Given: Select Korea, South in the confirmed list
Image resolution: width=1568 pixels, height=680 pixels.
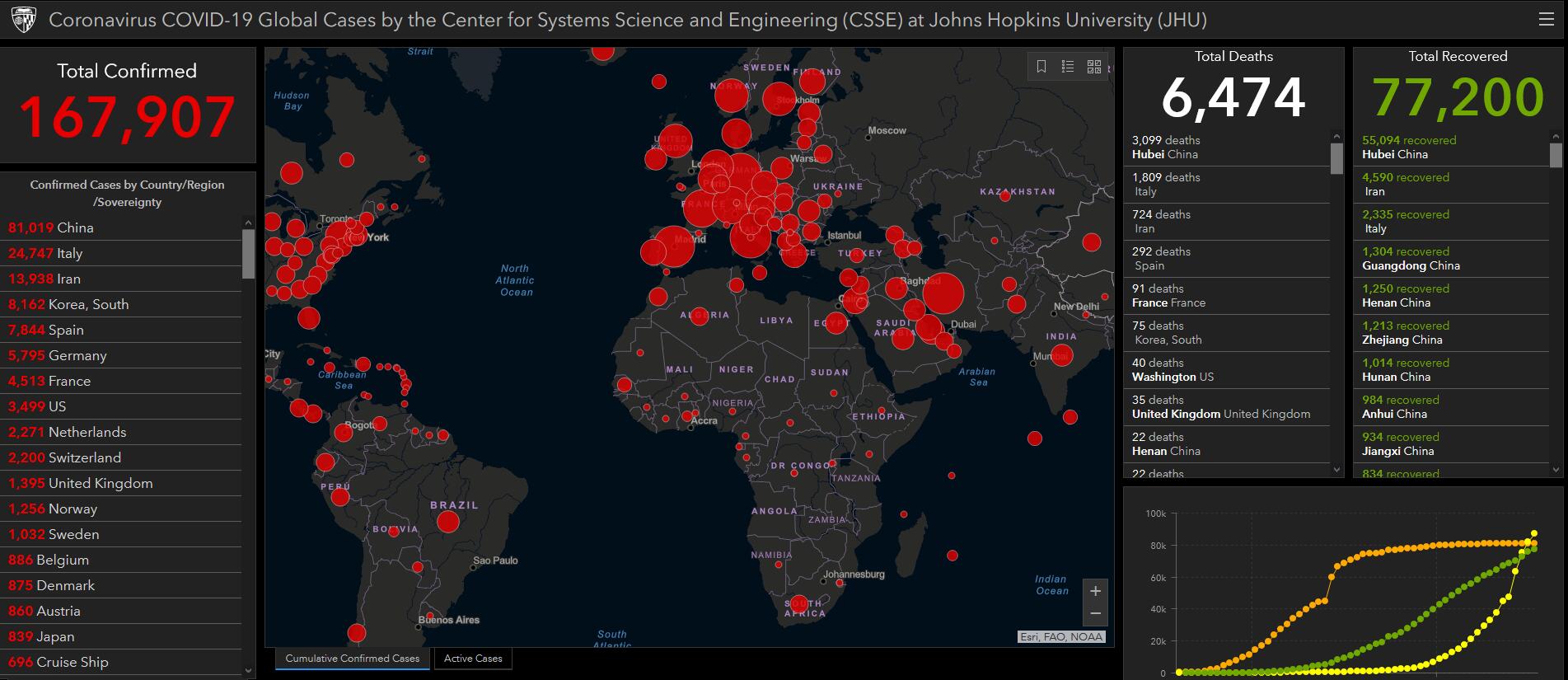Looking at the screenshot, I should click(x=121, y=304).
